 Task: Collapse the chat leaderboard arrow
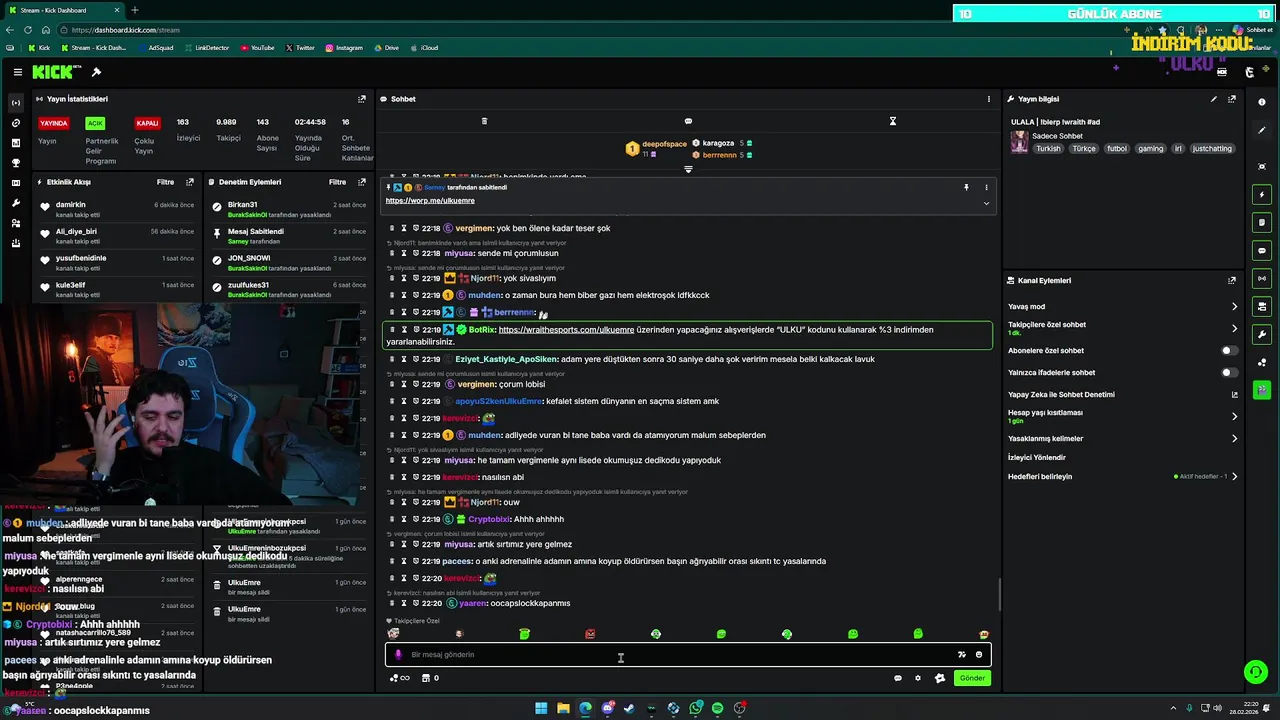click(688, 169)
